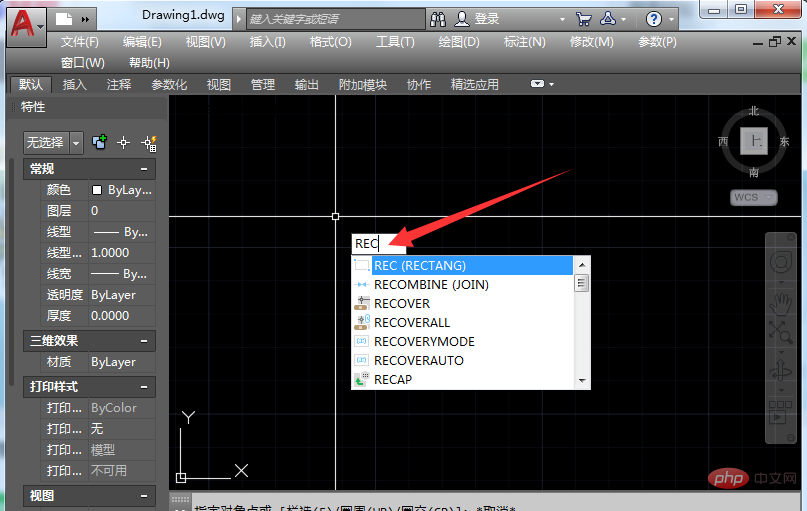Screen dimensions: 807x511
Task: Select RECOVER from the suggestion list
Action: (463, 304)
